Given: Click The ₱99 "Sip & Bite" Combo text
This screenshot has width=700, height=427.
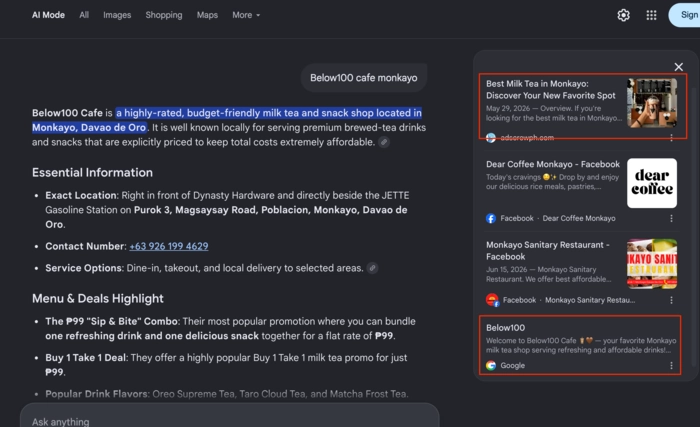Looking at the screenshot, I should pos(112,321).
